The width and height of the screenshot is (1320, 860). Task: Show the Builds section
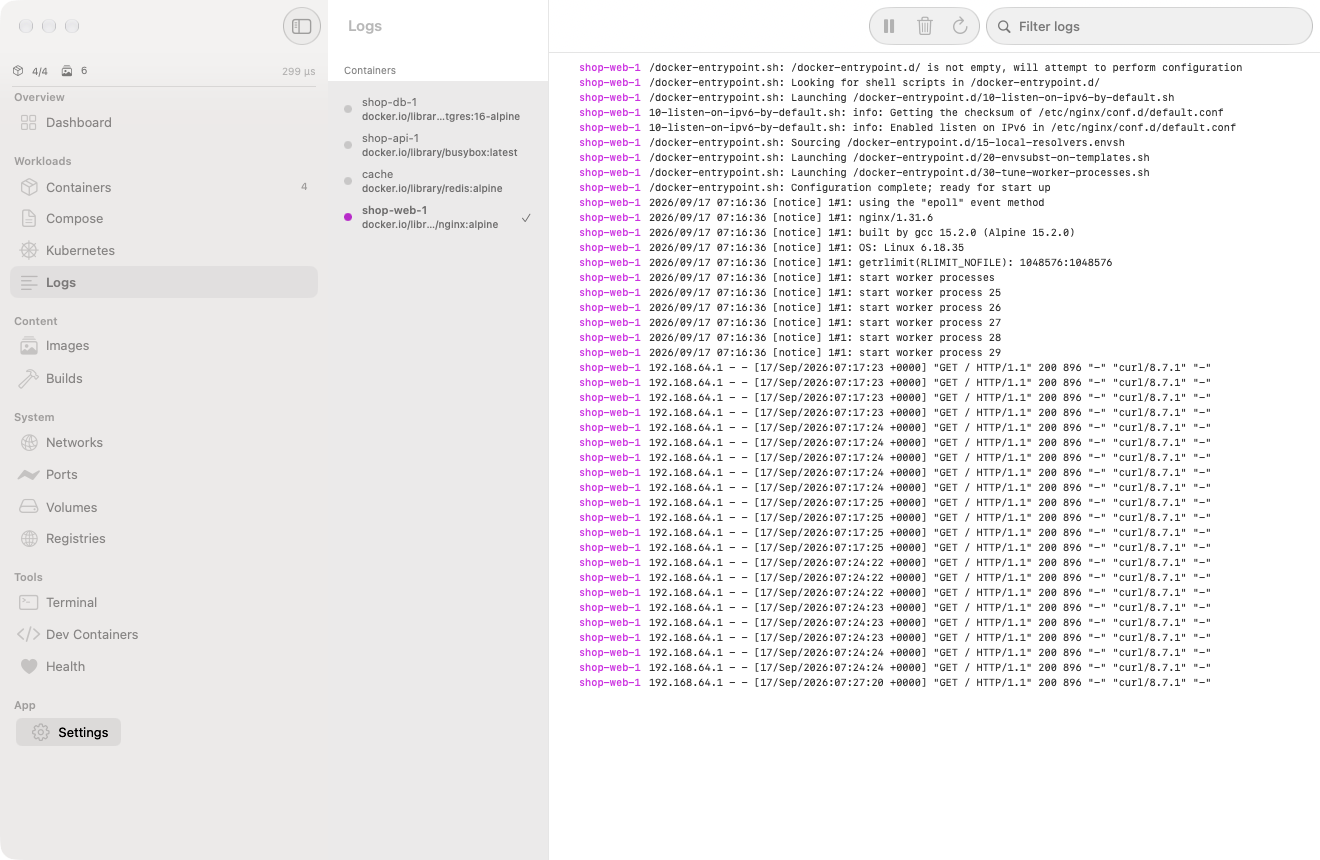click(x=164, y=379)
